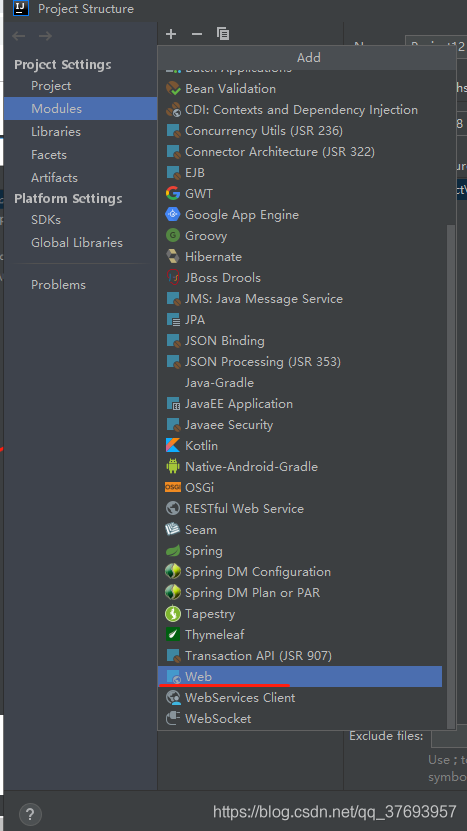Viewport: 467px width, 831px height.
Task: Click the Groovy icon
Action: pos(173,235)
